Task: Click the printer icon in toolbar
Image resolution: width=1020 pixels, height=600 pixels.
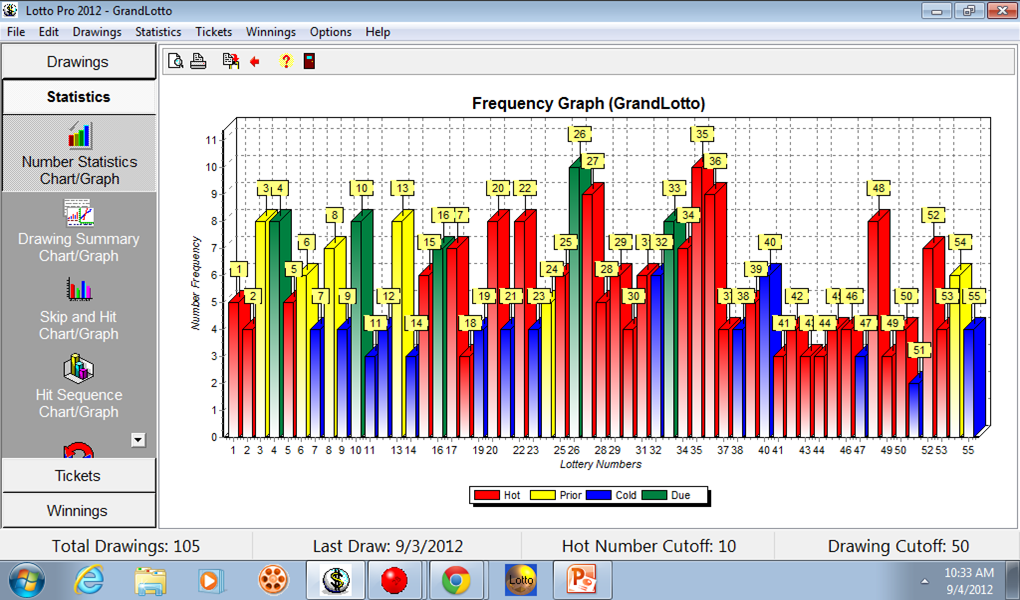Action: (x=198, y=61)
